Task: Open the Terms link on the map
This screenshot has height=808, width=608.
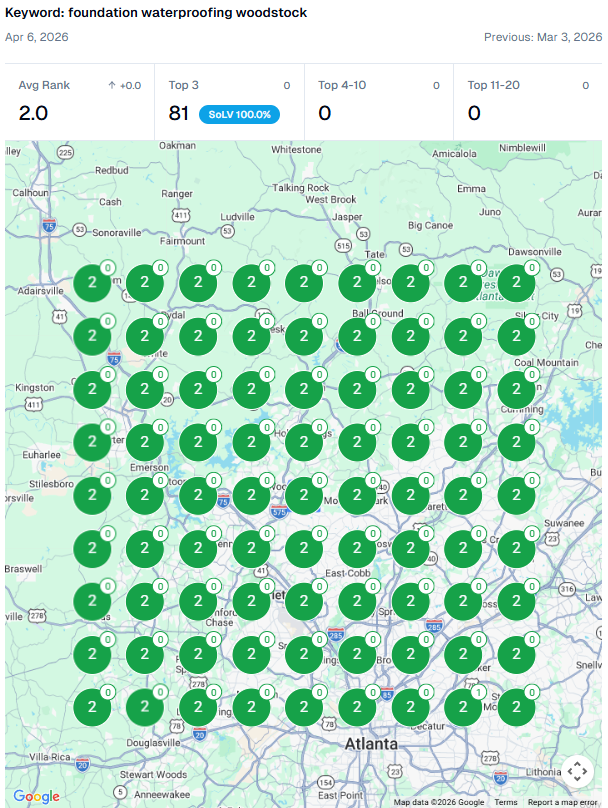Action: point(505,802)
